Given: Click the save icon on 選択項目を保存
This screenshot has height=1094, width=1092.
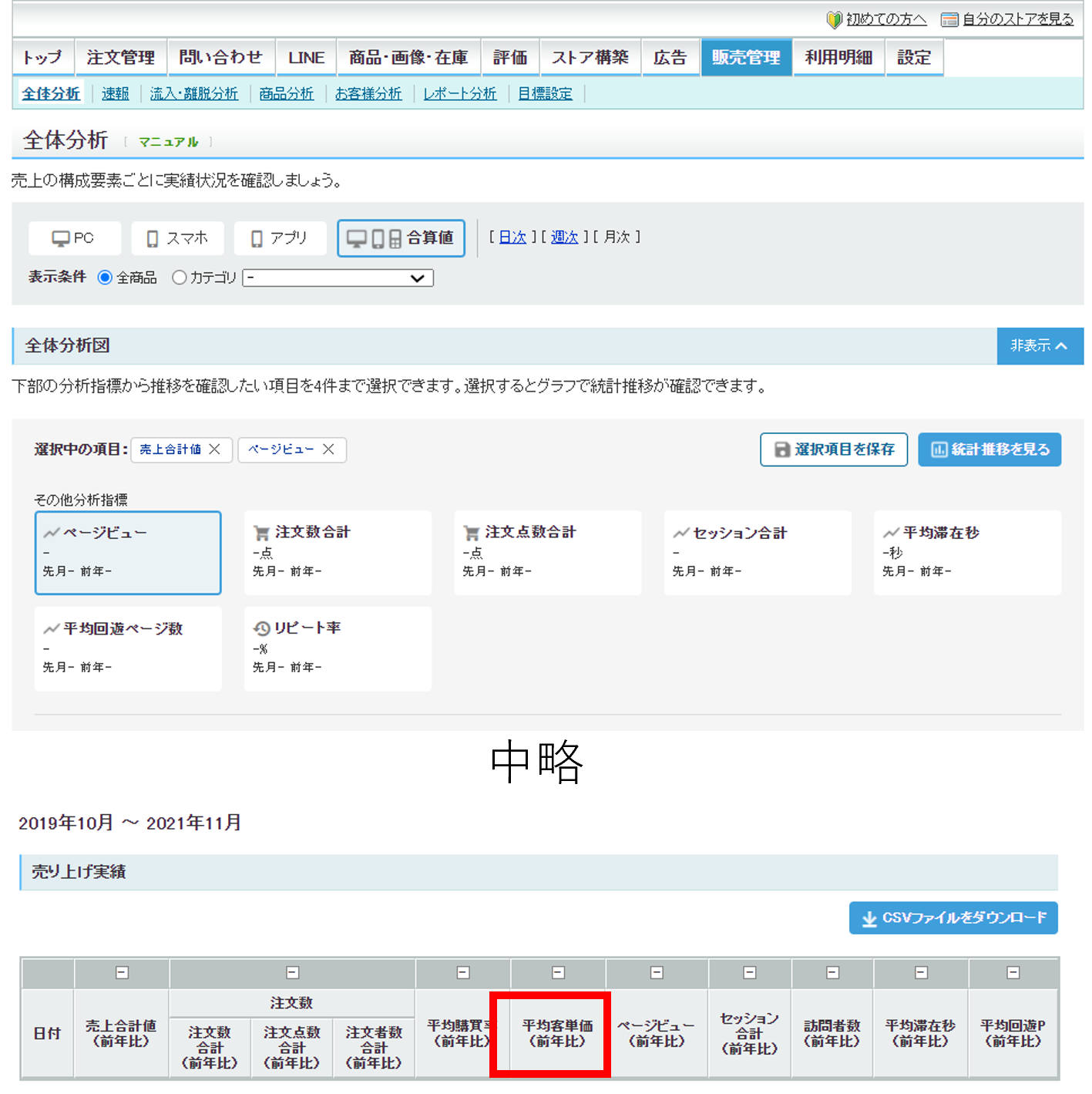Looking at the screenshot, I should point(781,449).
